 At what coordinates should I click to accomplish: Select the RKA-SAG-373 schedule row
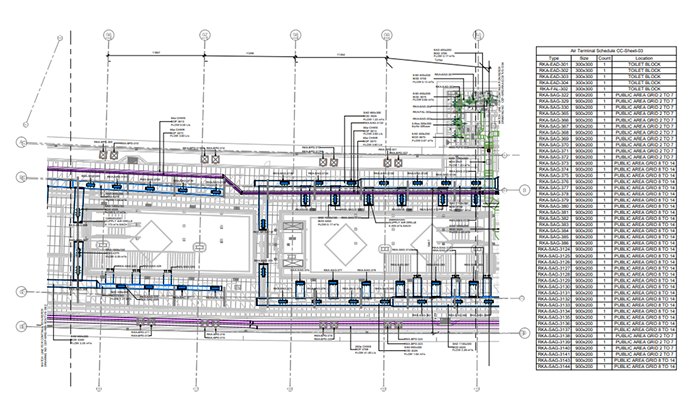[552, 163]
